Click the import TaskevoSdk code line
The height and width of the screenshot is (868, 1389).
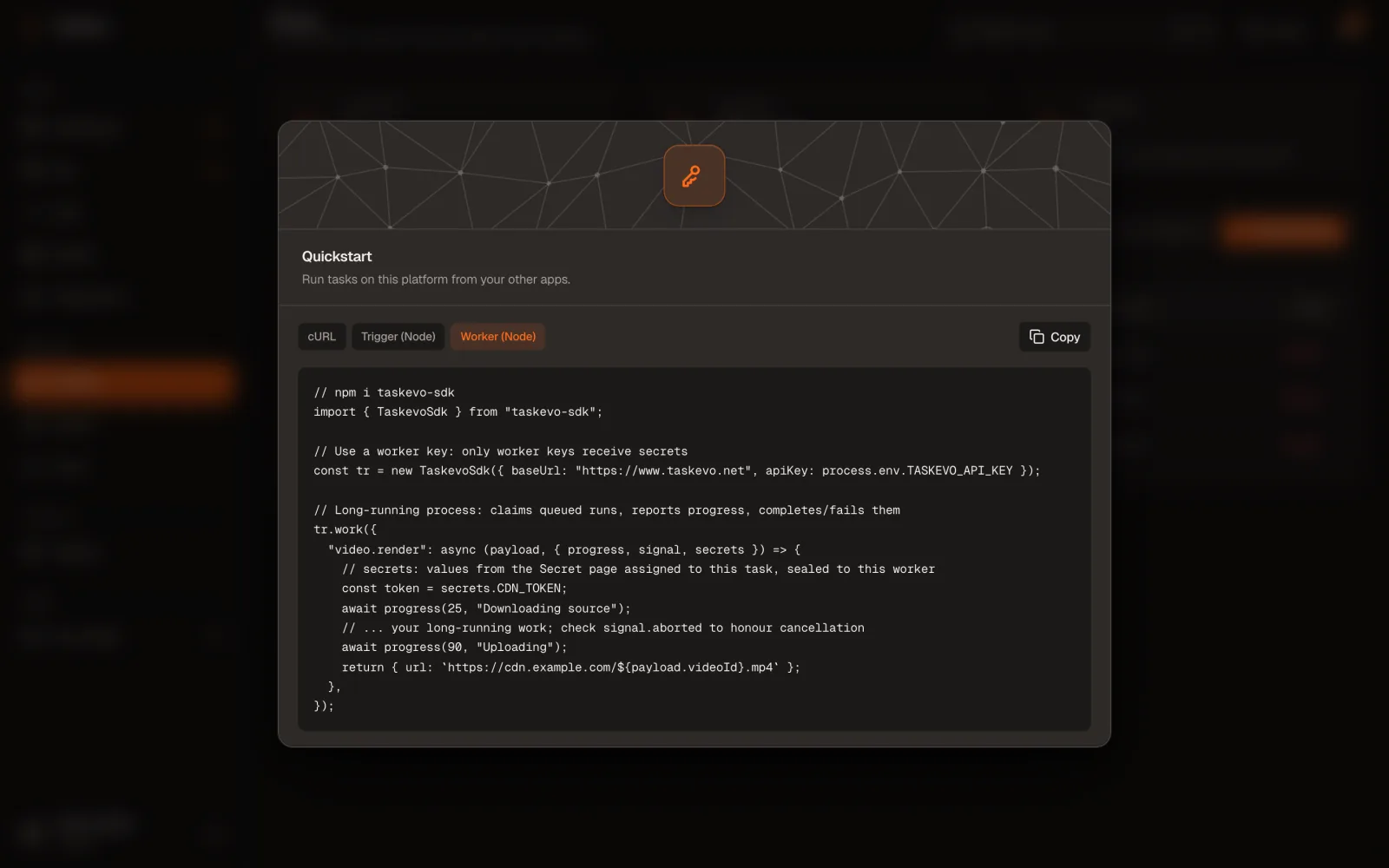click(x=458, y=411)
